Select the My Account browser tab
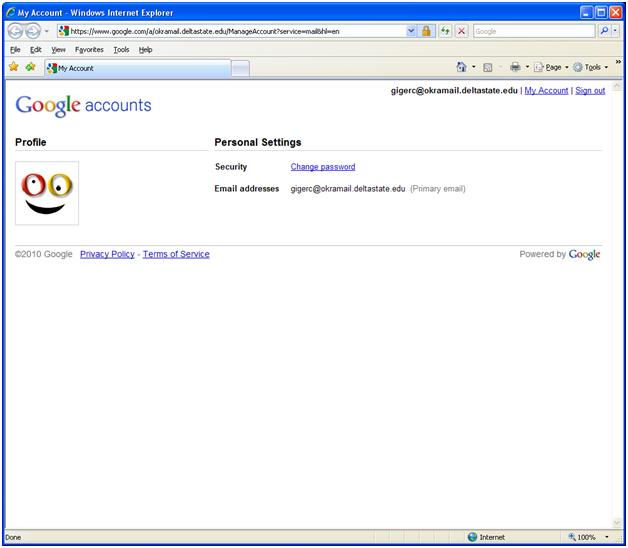This screenshot has width=628, height=548. click(x=138, y=68)
